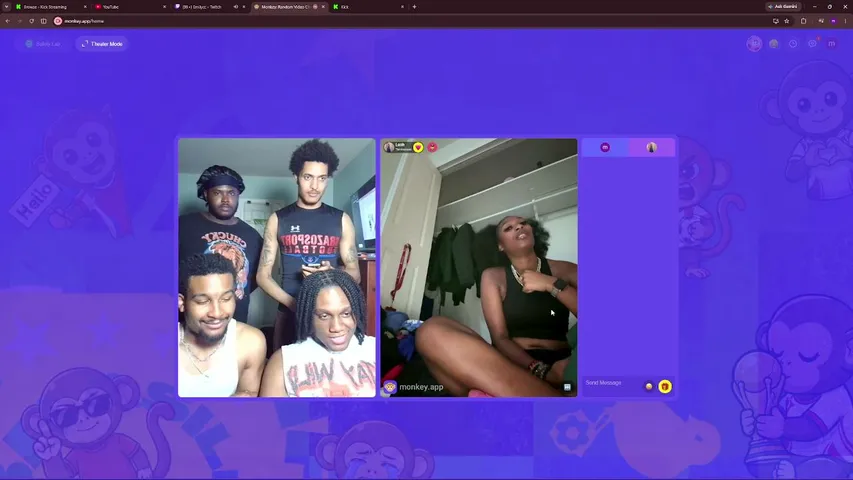Open the browser extensions icon
This screenshot has width=853, height=480.
(803, 21)
